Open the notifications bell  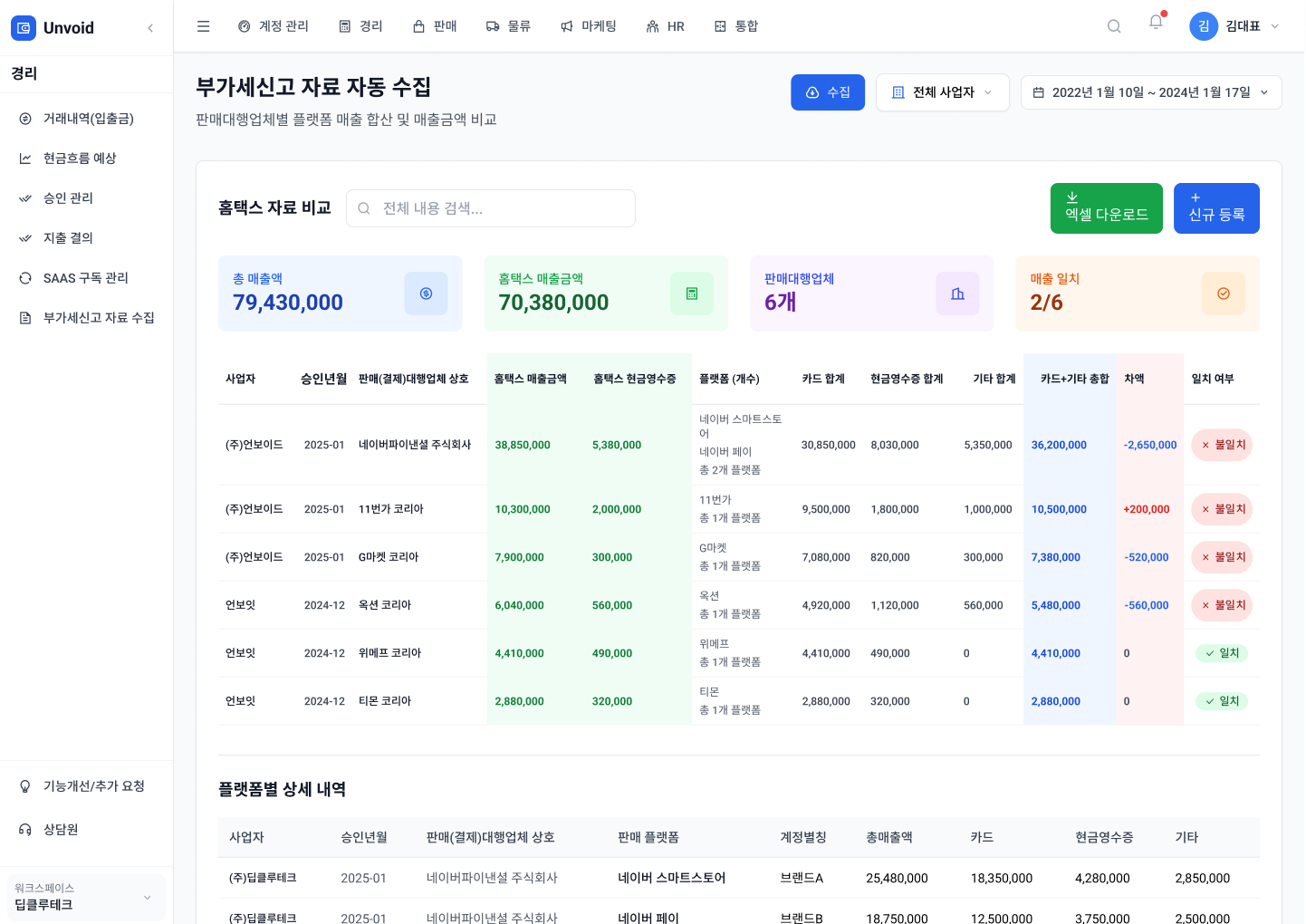click(1156, 23)
